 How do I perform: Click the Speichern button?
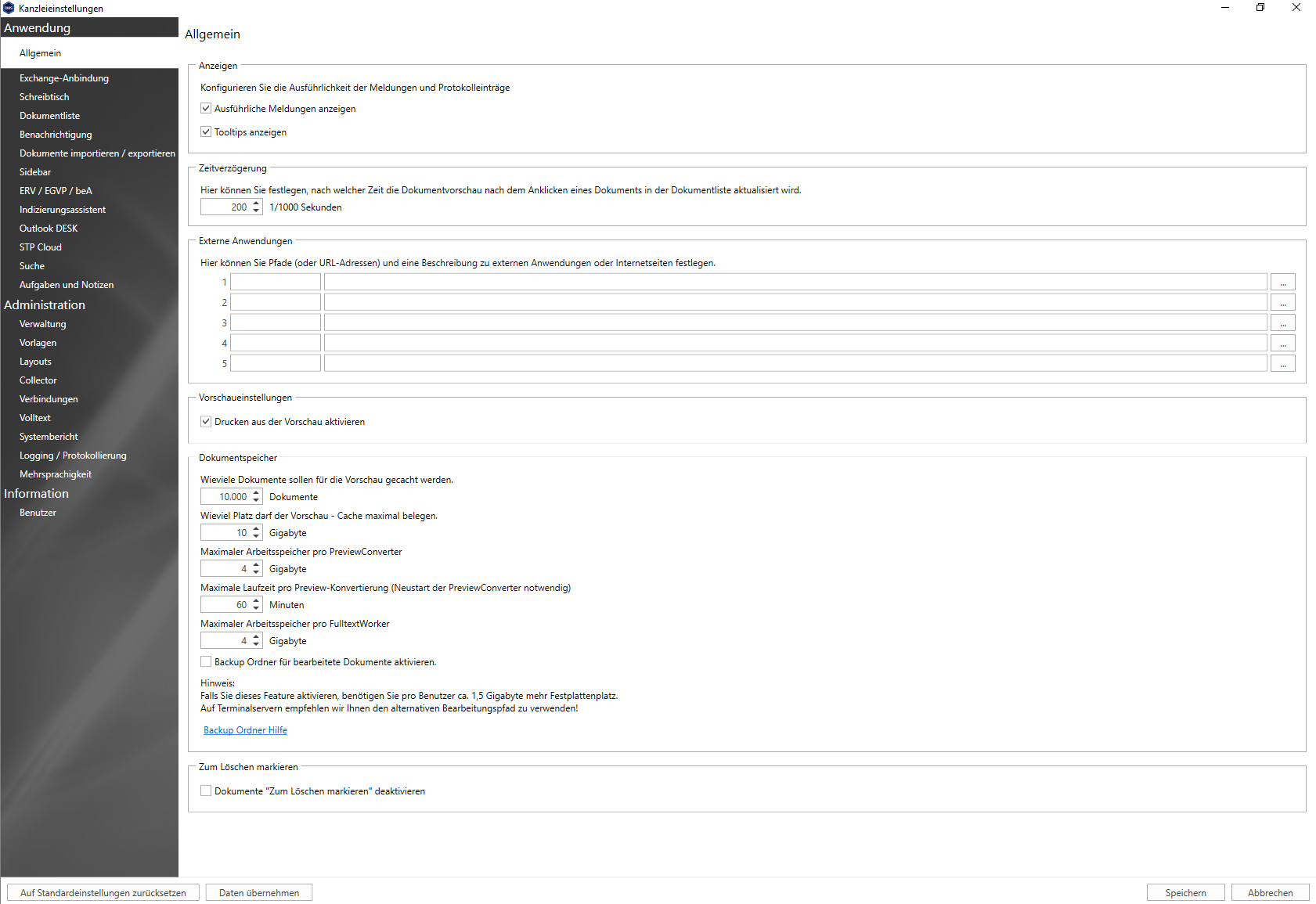(x=1185, y=892)
